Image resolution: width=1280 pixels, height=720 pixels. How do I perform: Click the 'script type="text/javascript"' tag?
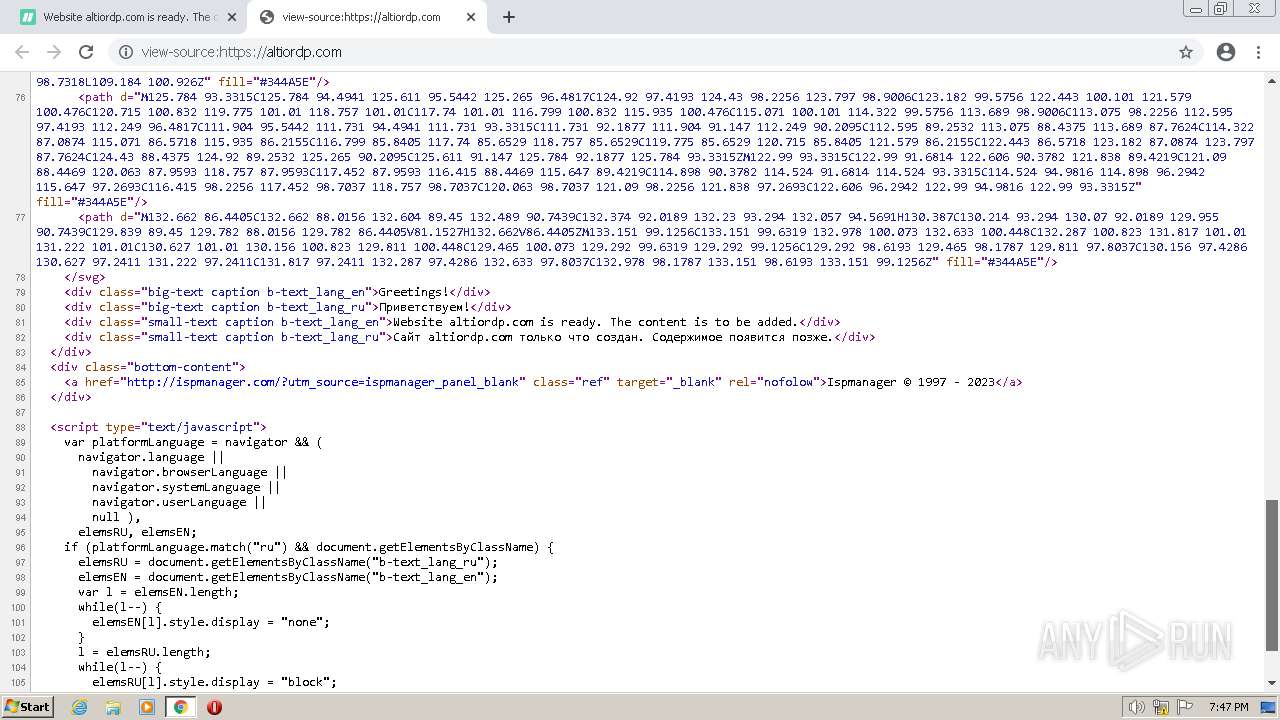click(x=158, y=427)
